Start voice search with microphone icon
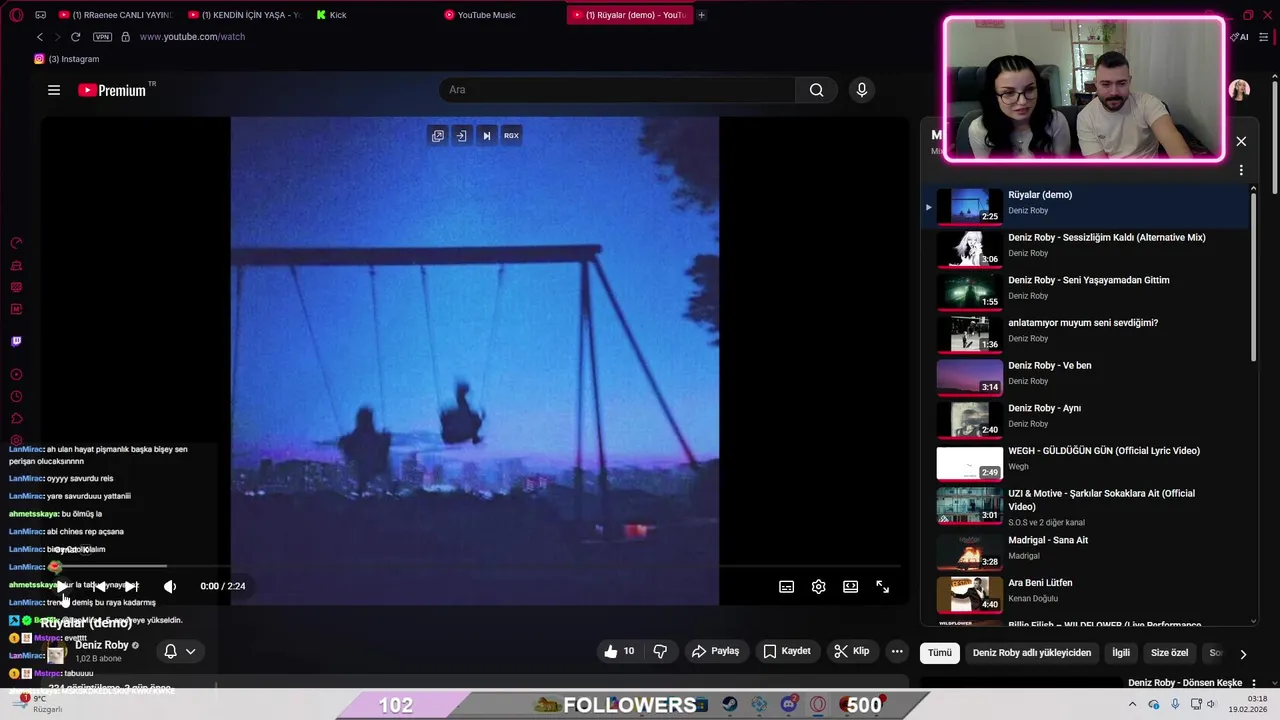The image size is (1280, 720). click(862, 90)
